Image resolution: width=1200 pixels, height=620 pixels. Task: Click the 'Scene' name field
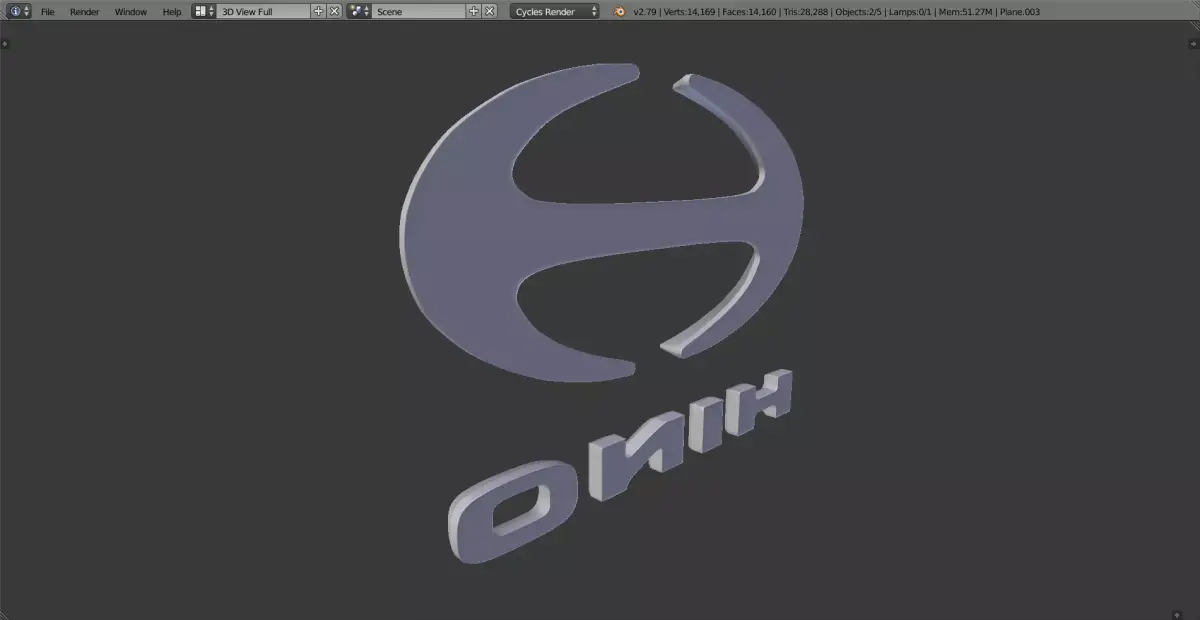418,11
